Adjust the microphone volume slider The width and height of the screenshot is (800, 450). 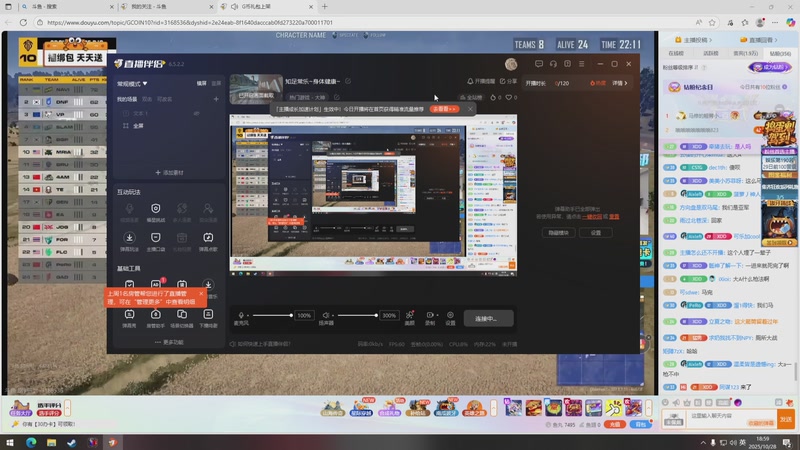click(x=272, y=315)
